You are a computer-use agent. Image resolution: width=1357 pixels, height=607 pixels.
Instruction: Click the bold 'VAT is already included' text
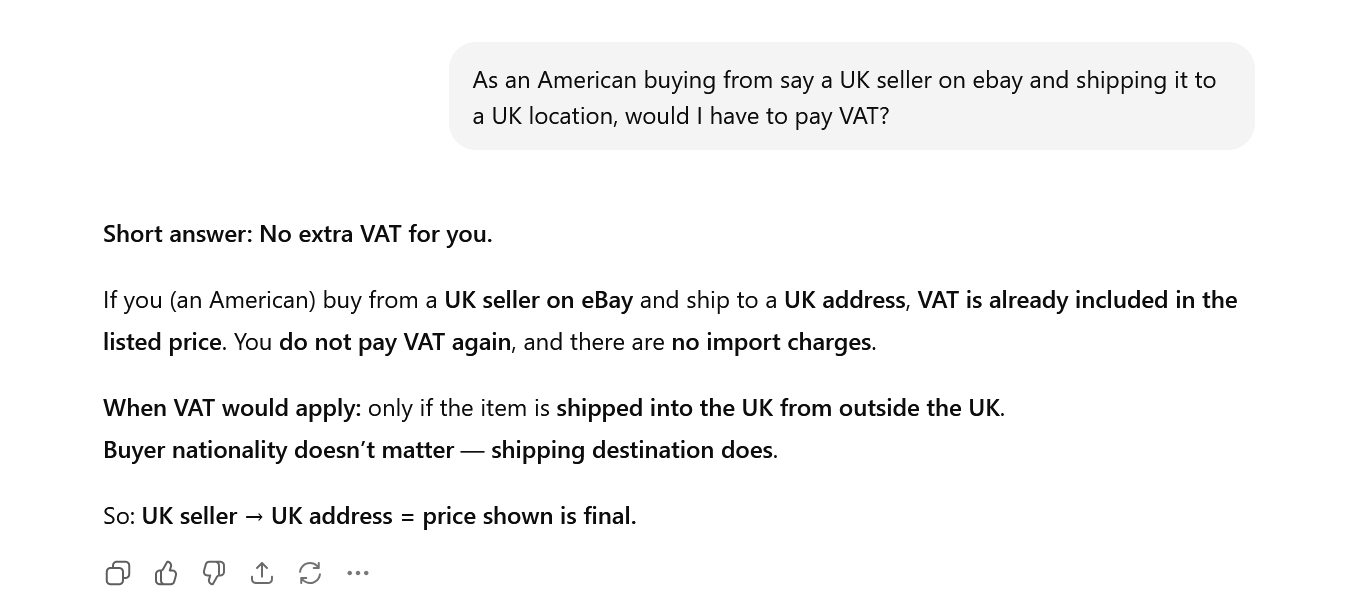pyautogui.click(x=1076, y=300)
